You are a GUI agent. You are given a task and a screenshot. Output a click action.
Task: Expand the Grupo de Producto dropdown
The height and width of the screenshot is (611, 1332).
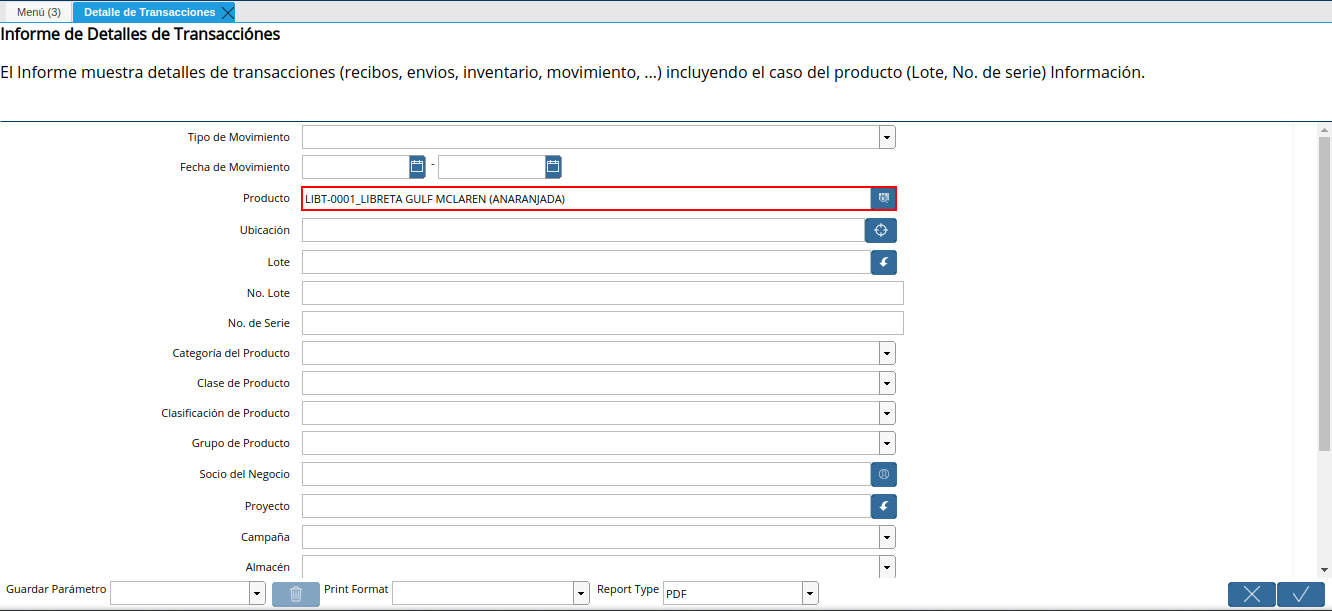point(887,443)
